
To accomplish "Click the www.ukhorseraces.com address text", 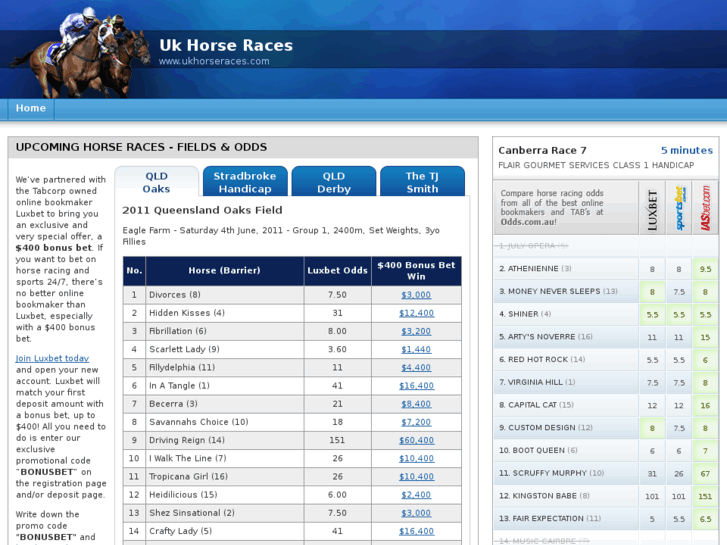I will (x=214, y=61).
